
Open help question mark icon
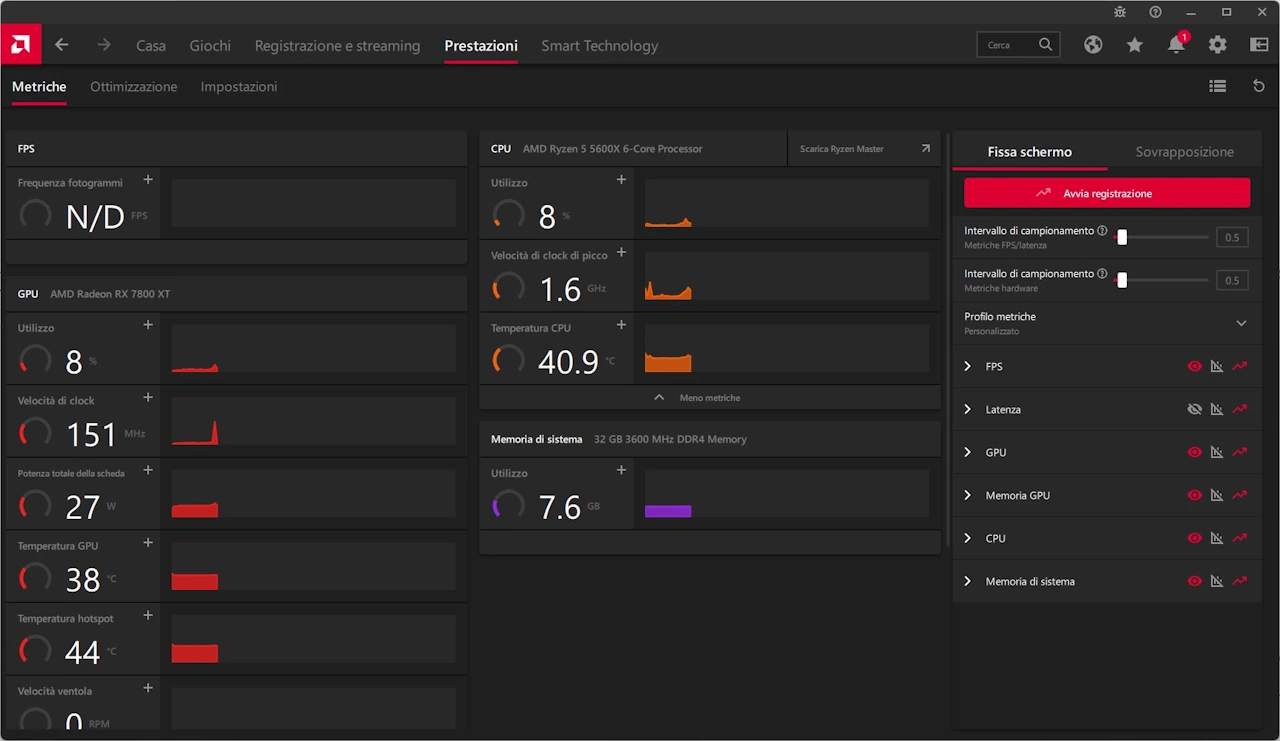(1156, 12)
